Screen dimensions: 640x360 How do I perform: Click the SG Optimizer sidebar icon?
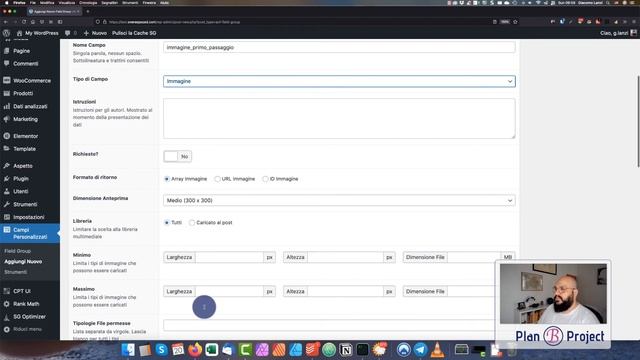click(7, 317)
